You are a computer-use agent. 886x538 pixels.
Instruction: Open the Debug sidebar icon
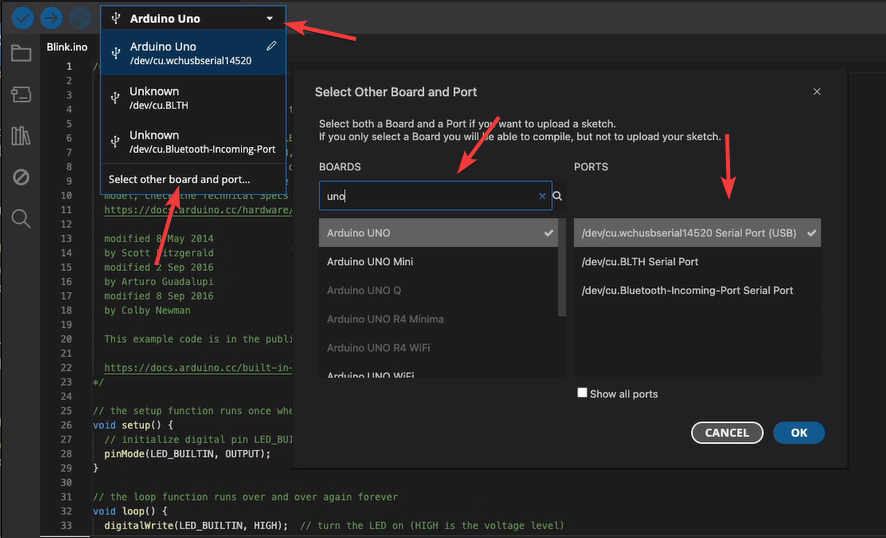pos(21,177)
